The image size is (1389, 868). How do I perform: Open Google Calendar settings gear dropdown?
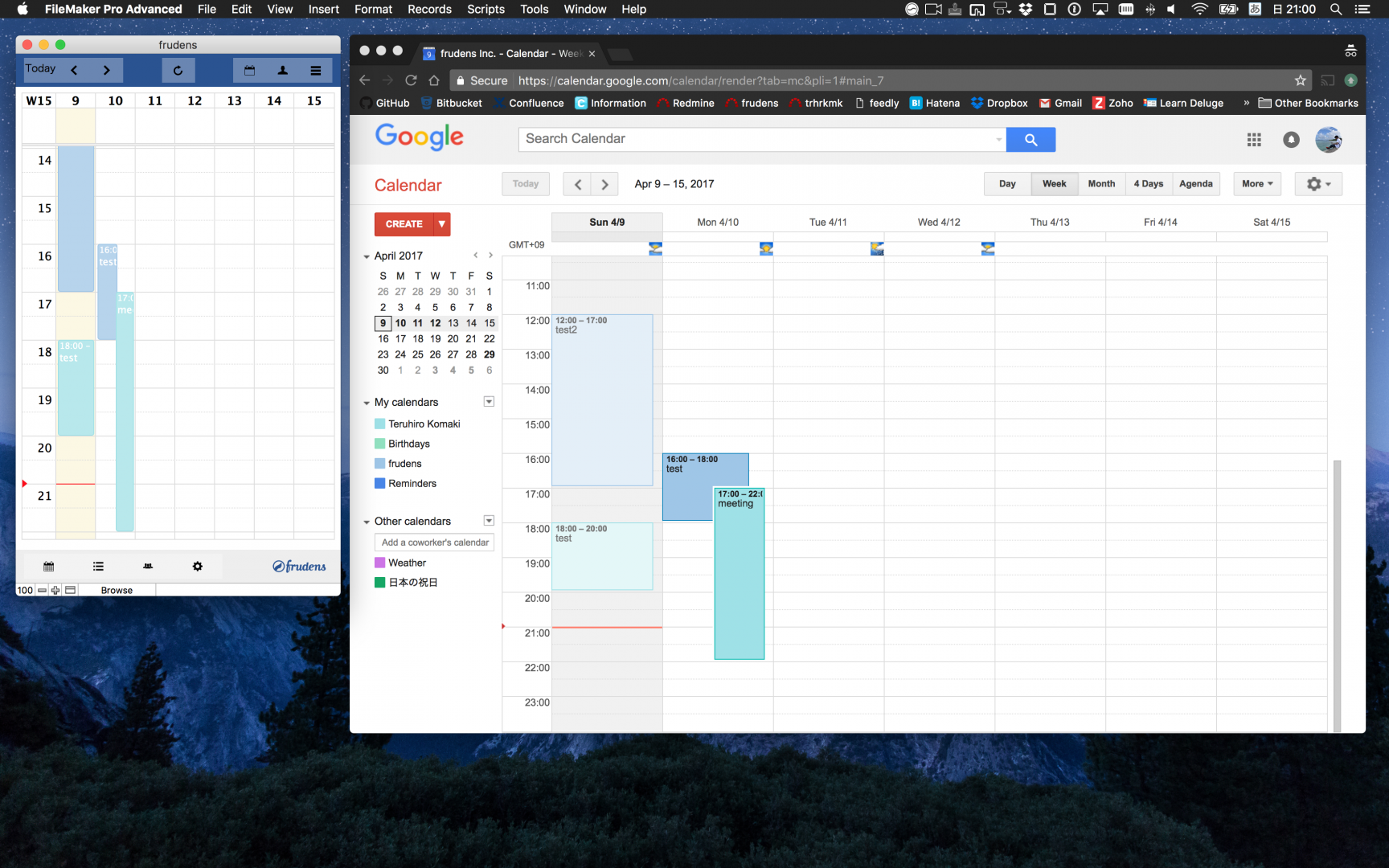[x=1318, y=184]
